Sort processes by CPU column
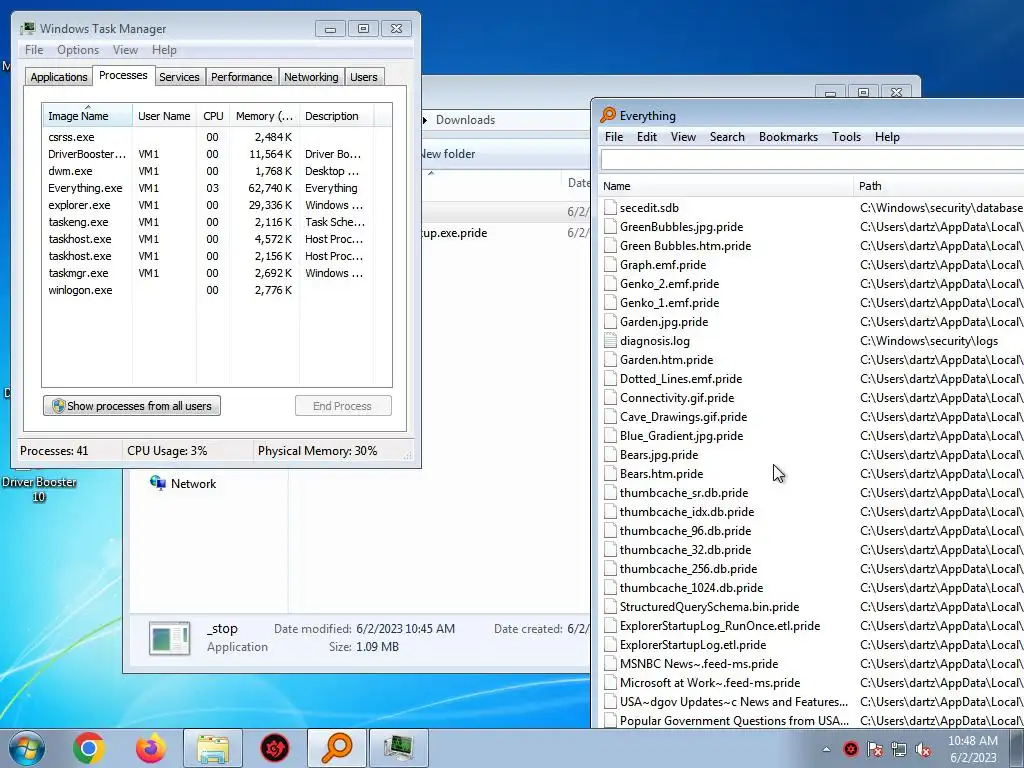The height and width of the screenshot is (768, 1024). point(213,116)
